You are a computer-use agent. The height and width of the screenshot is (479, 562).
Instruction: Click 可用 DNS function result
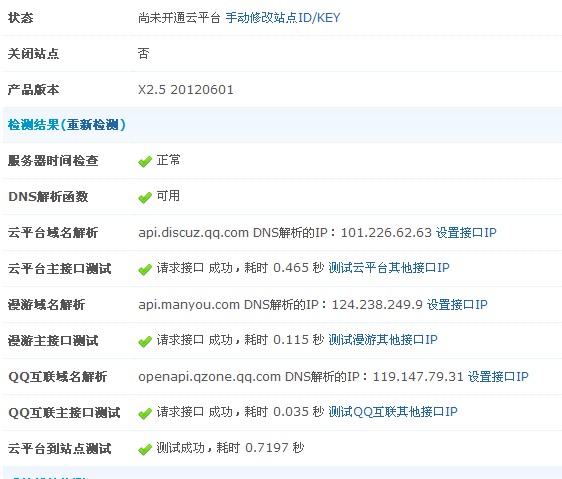pos(168,196)
